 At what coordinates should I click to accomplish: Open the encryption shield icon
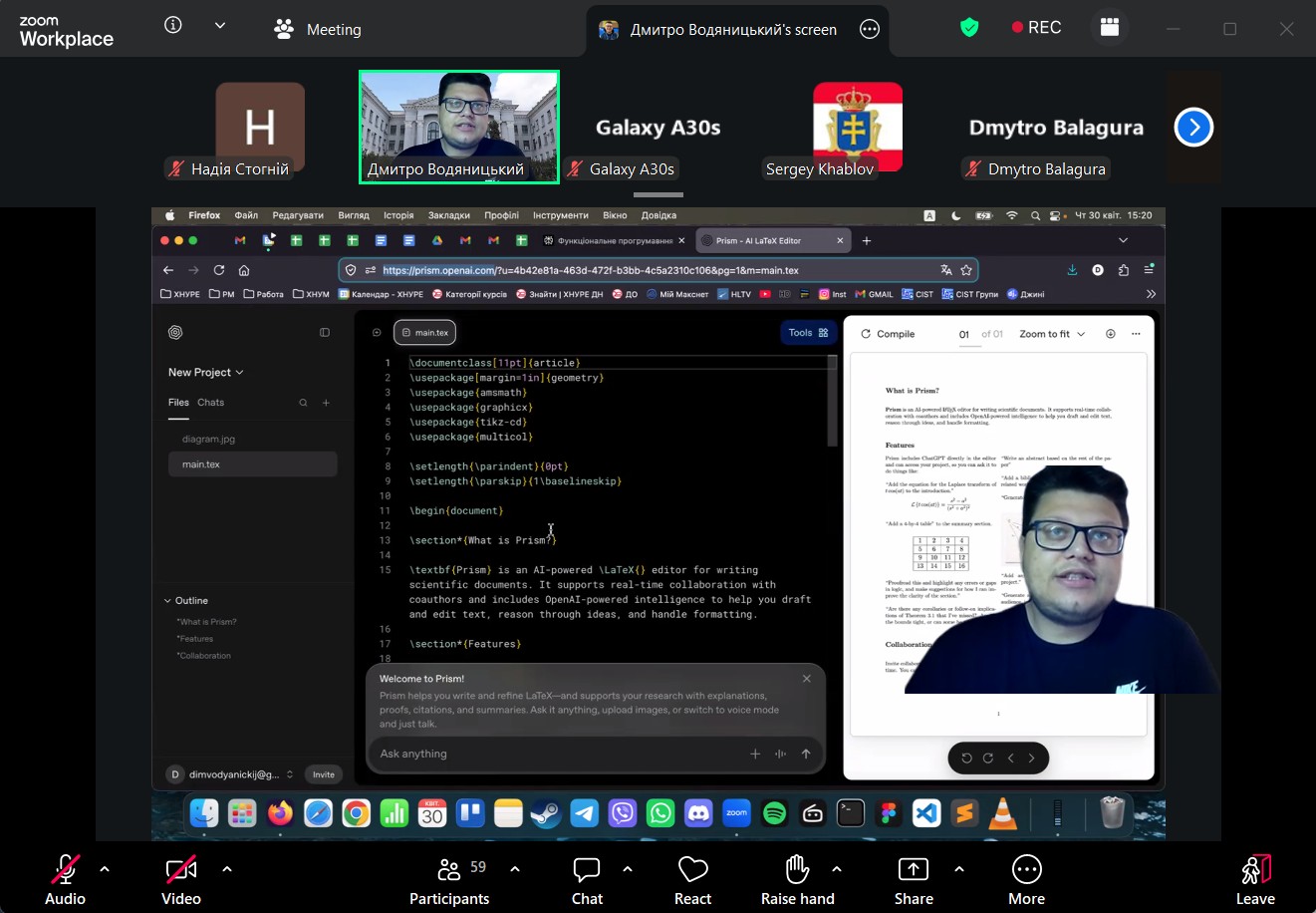tap(969, 27)
